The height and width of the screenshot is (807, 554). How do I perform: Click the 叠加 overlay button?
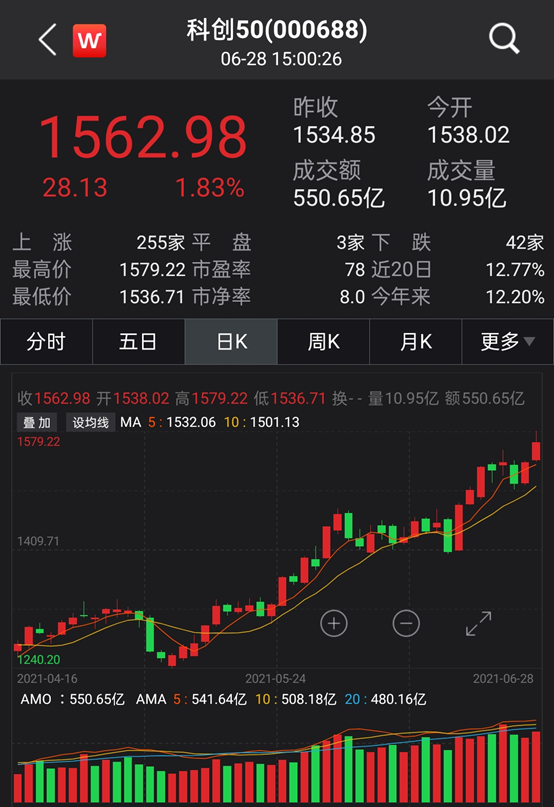(x=37, y=423)
